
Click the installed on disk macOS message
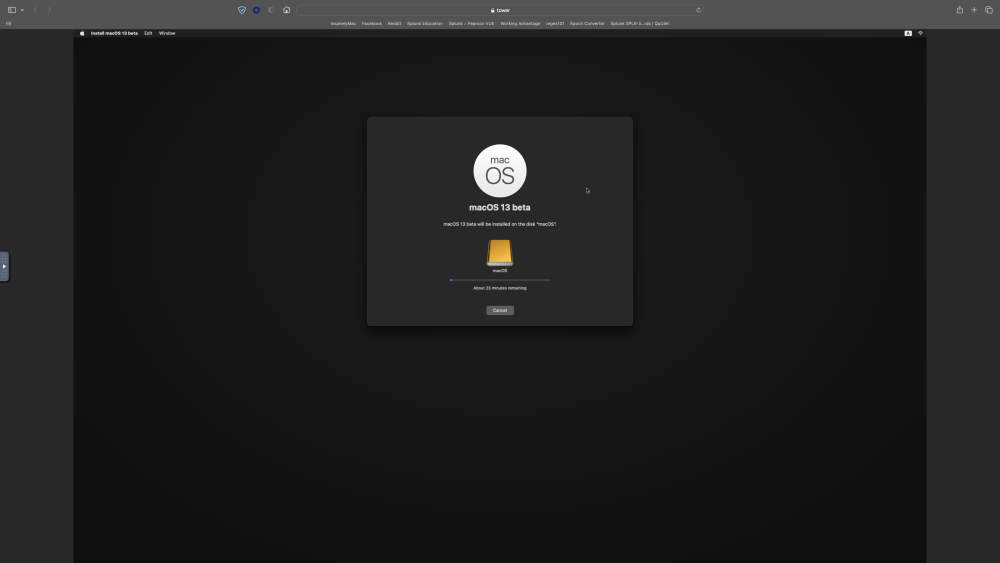(x=500, y=224)
